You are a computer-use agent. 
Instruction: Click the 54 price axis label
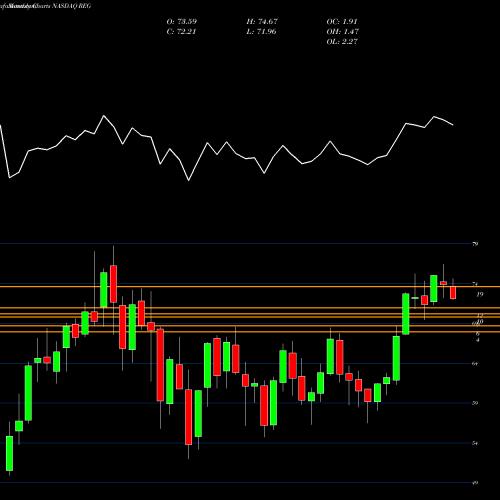pos(475,443)
